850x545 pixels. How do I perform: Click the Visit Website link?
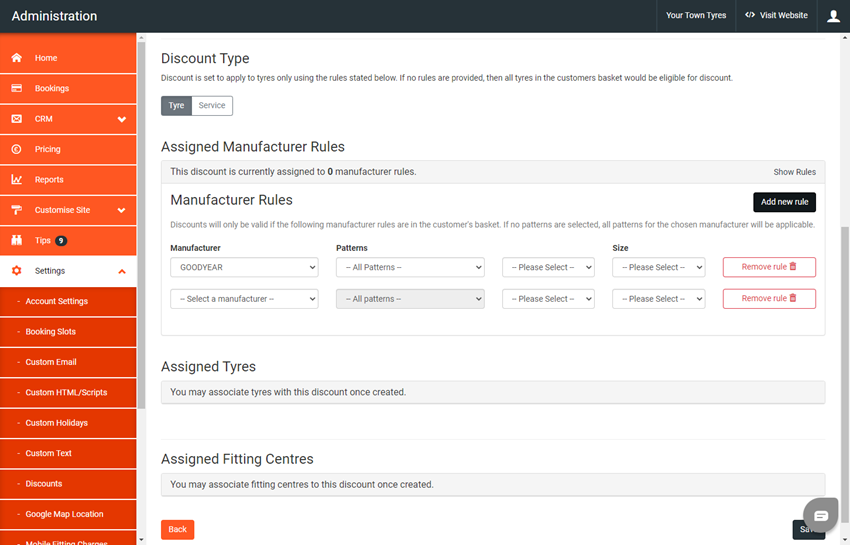coord(776,16)
